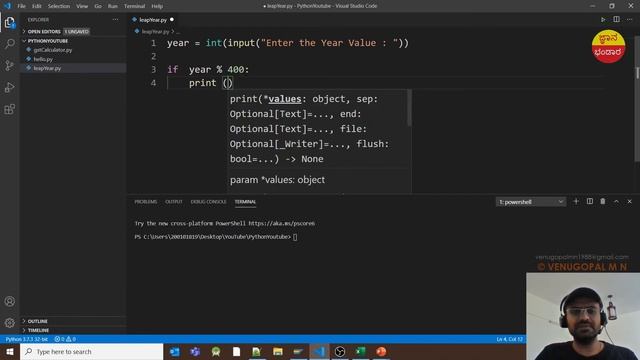This screenshot has height=360, width=640.
Task: Open Visual Studio Code taskbar icon
Action: [x=319, y=351]
